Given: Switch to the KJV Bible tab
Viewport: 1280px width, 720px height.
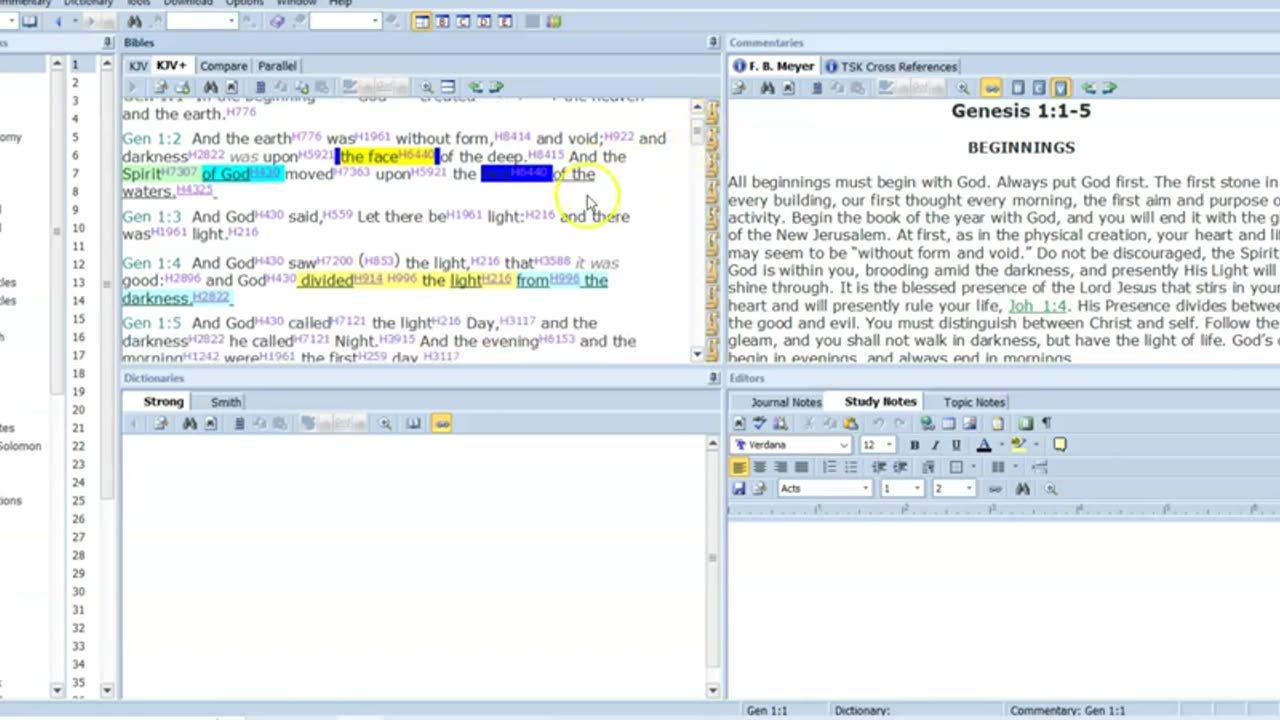Looking at the screenshot, I should coord(138,66).
